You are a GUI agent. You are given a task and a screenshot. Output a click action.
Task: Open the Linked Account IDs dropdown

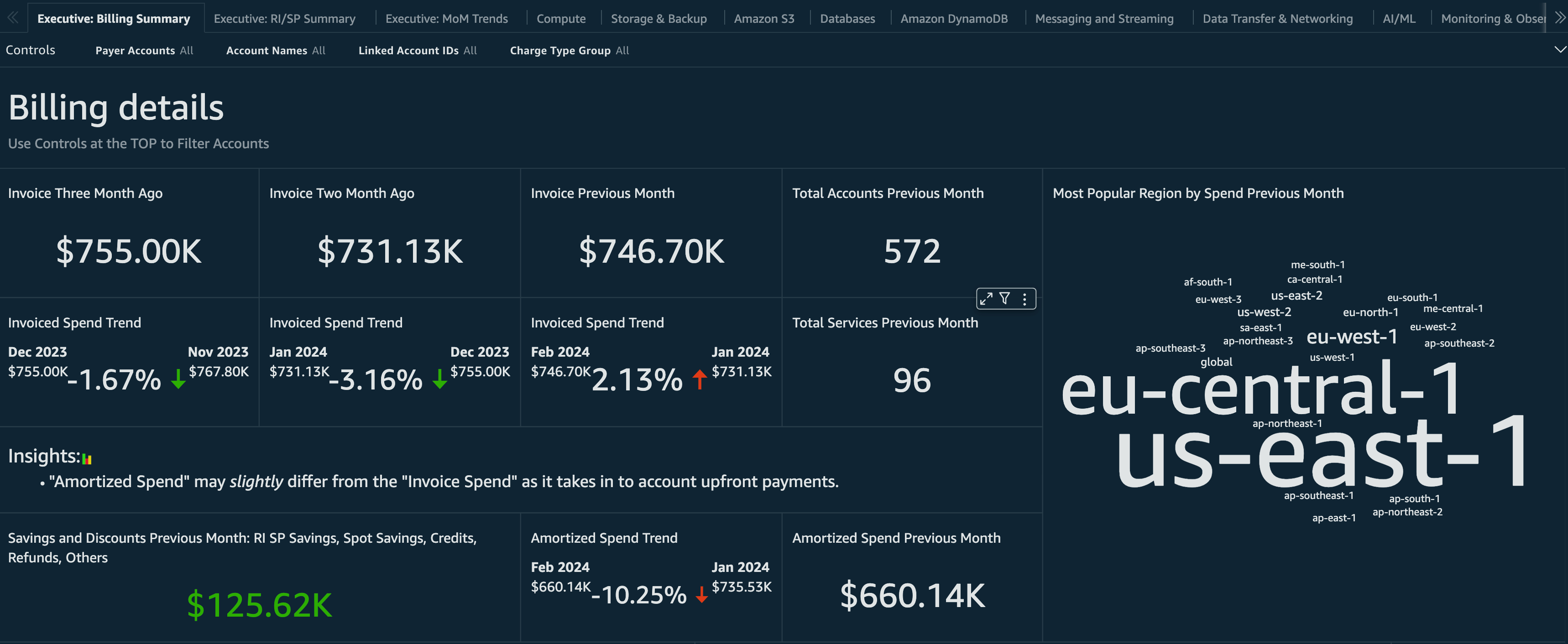(x=417, y=51)
